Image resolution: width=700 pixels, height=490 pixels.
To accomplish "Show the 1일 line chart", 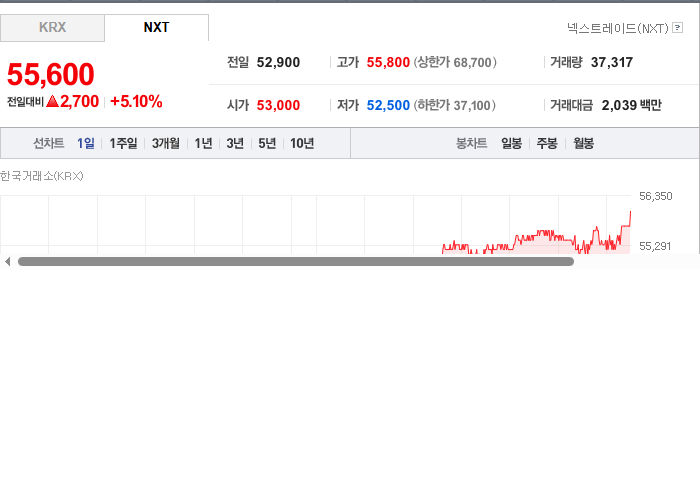I will 86,143.
